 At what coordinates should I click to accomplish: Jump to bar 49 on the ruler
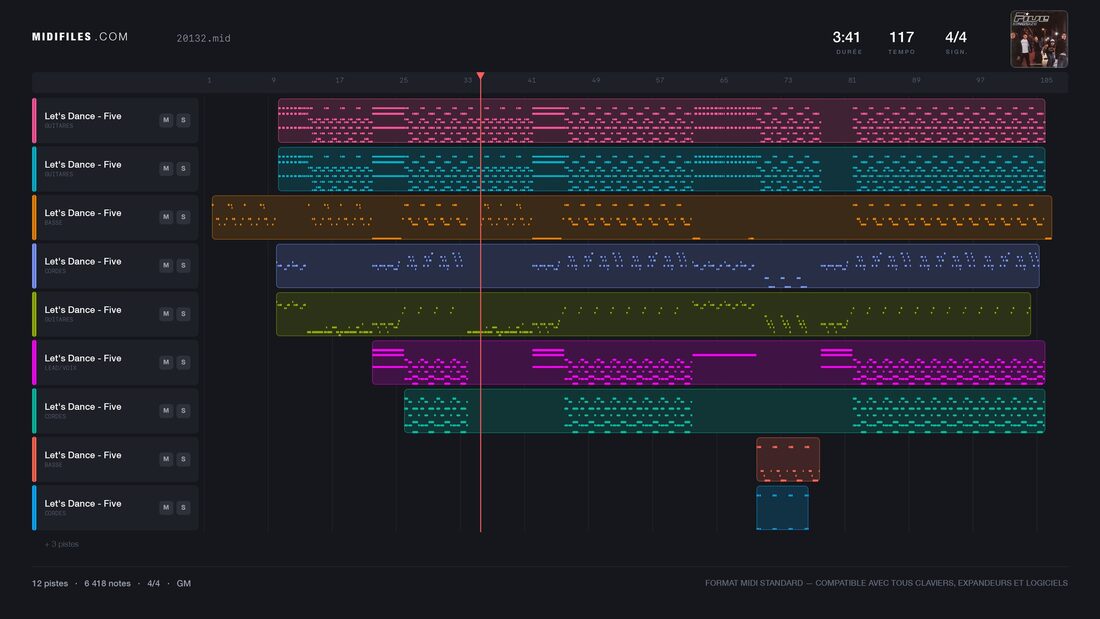coord(596,81)
